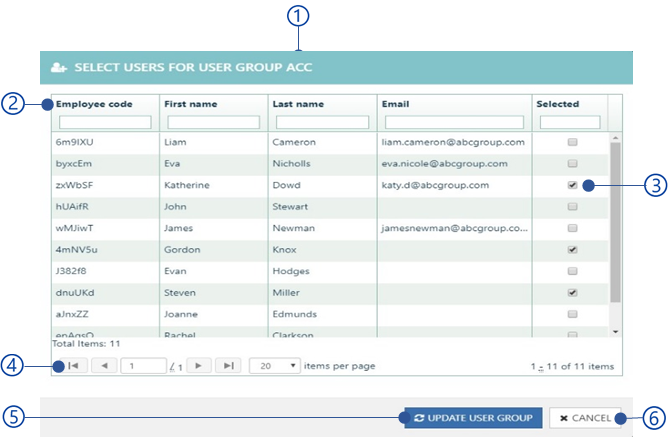Image resolution: width=668 pixels, height=437 pixels.
Task: Tick the checkbox for Joanne Edmunds
Action: click(x=572, y=314)
